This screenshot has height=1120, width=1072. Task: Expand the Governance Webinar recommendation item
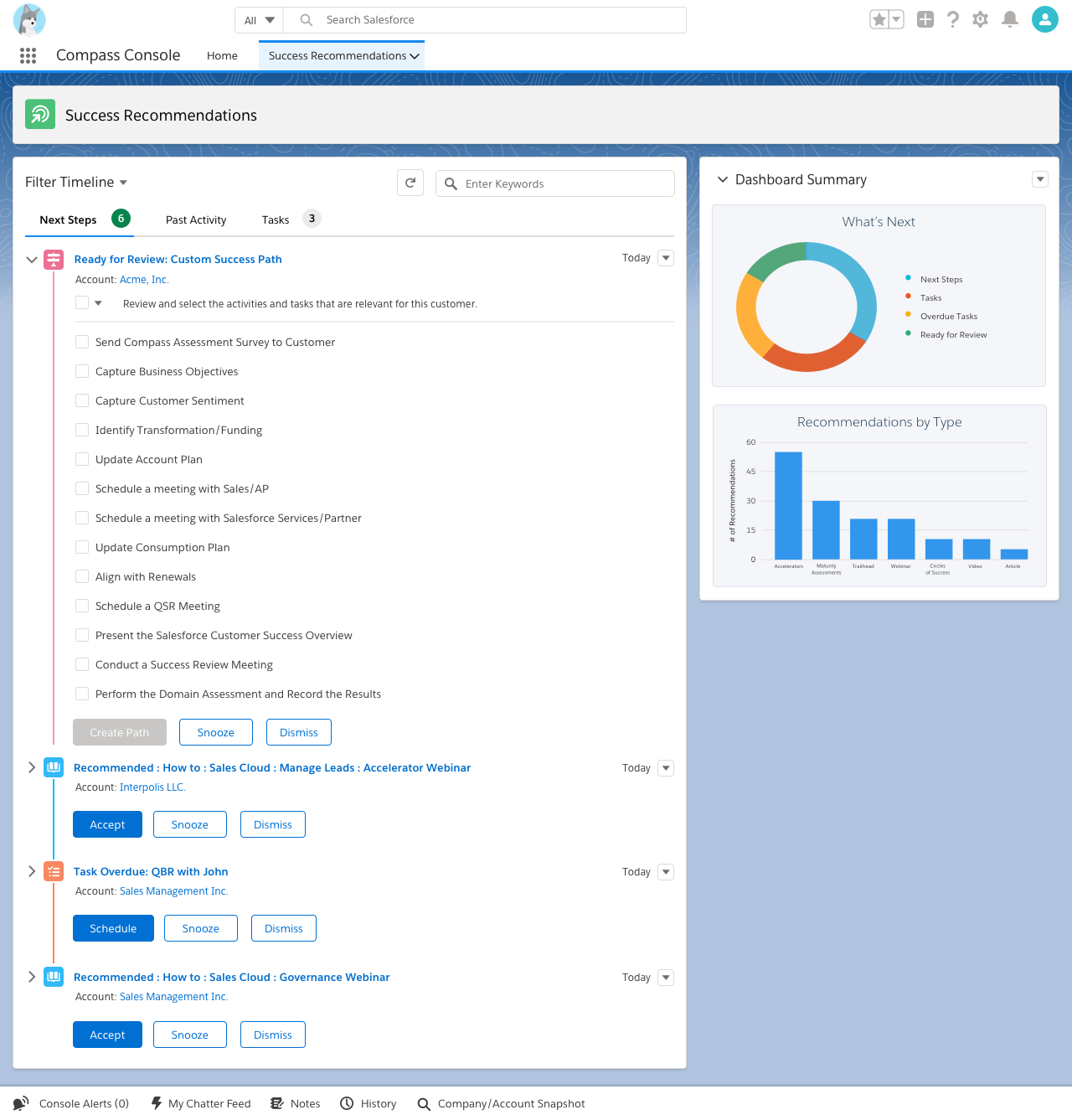pos(32,977)
